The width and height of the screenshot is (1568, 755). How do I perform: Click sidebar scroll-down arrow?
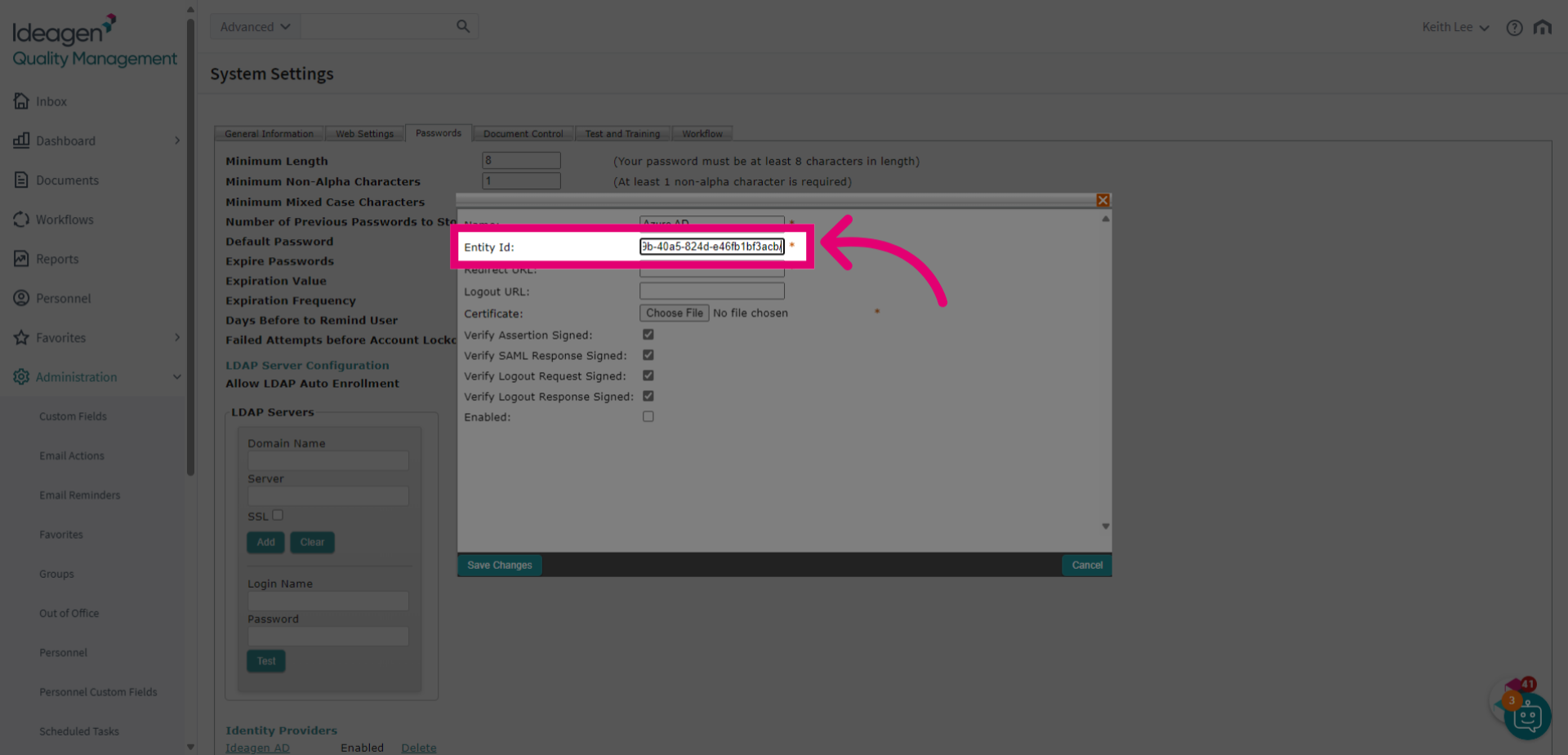click(x=190, y=746)
